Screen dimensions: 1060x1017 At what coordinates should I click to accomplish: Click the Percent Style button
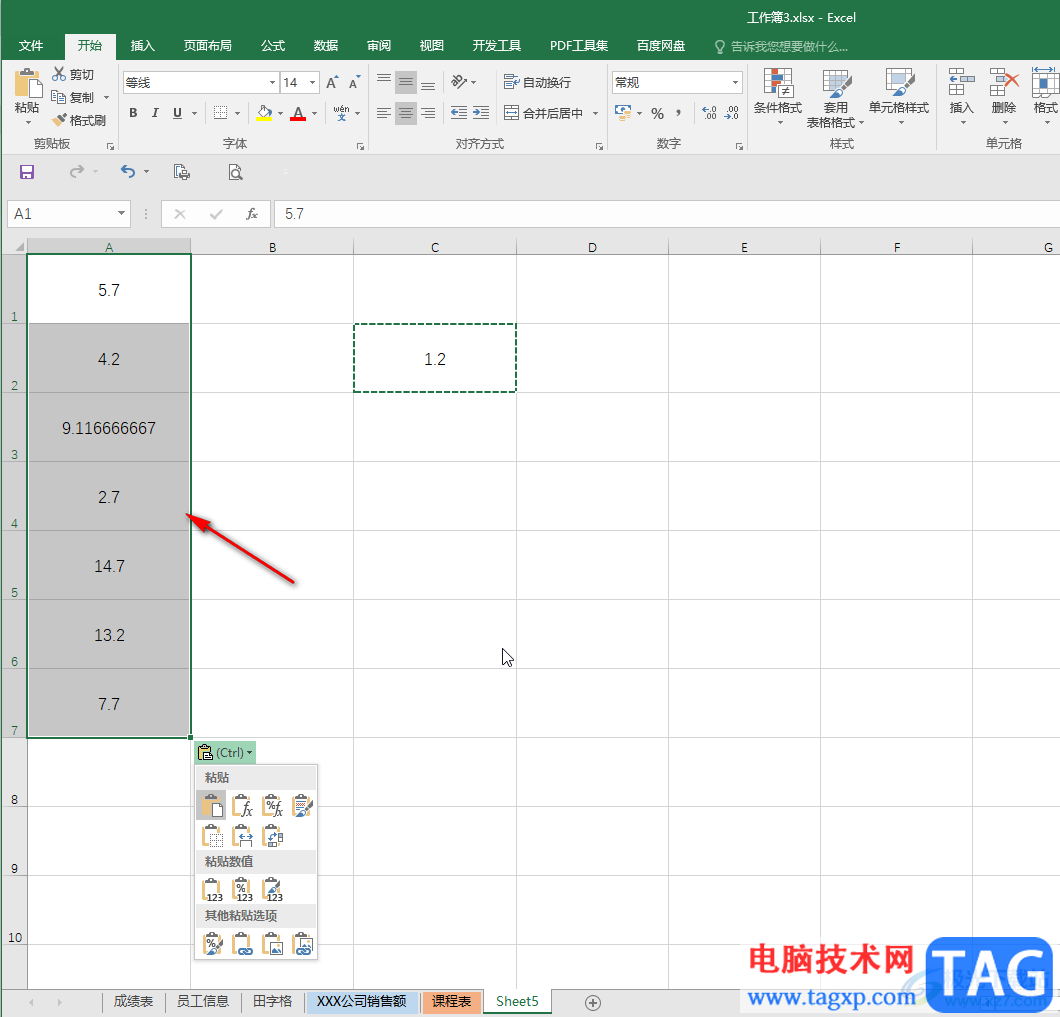[657, 113]
